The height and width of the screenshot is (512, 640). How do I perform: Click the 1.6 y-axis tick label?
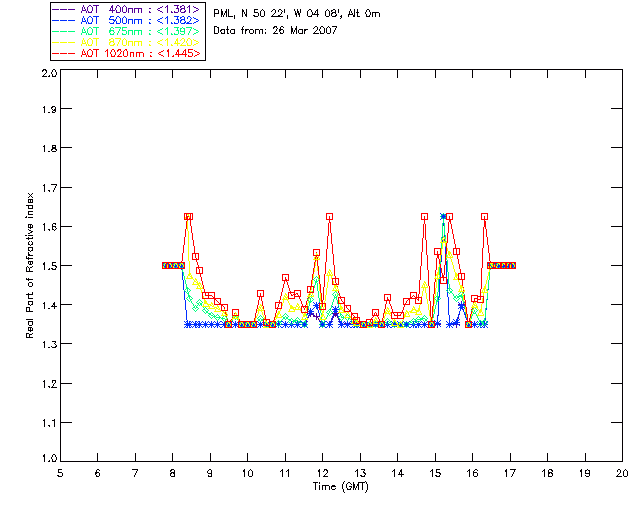pyautogui.click(x=49, y=227)
